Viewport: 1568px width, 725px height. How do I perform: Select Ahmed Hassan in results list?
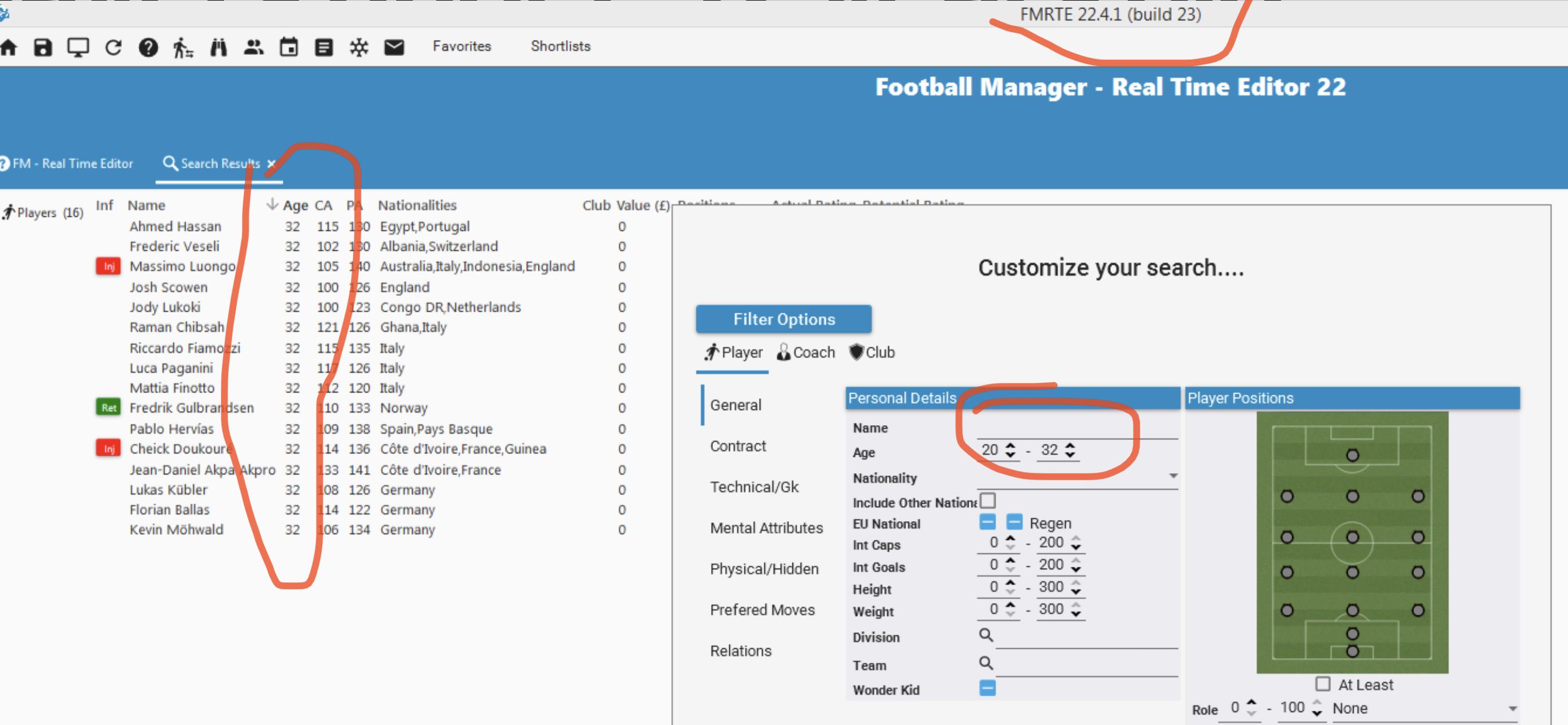click(x=176, y=226)
